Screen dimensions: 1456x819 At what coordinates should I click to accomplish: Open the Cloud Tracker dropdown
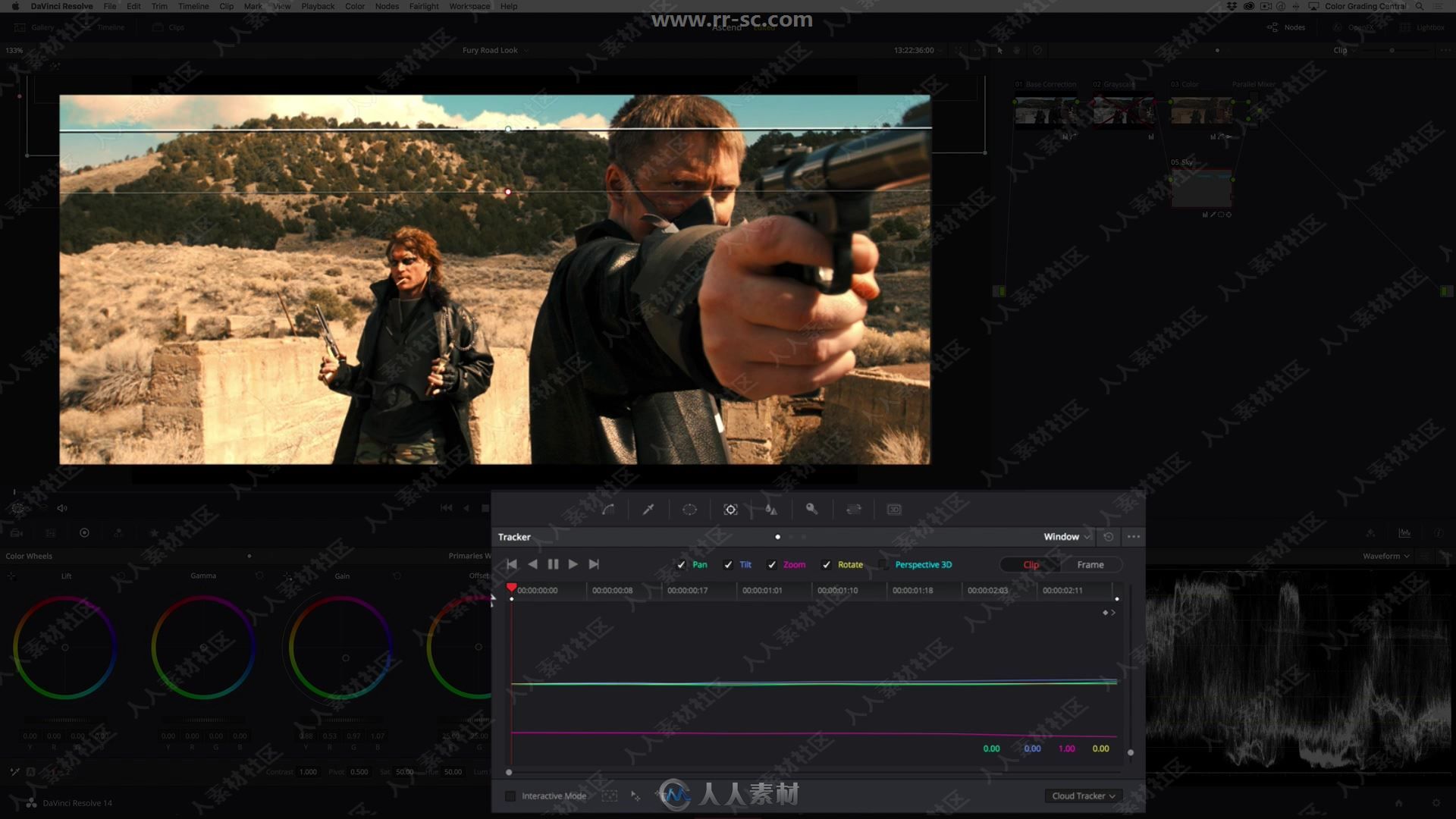click(1083, 795)
